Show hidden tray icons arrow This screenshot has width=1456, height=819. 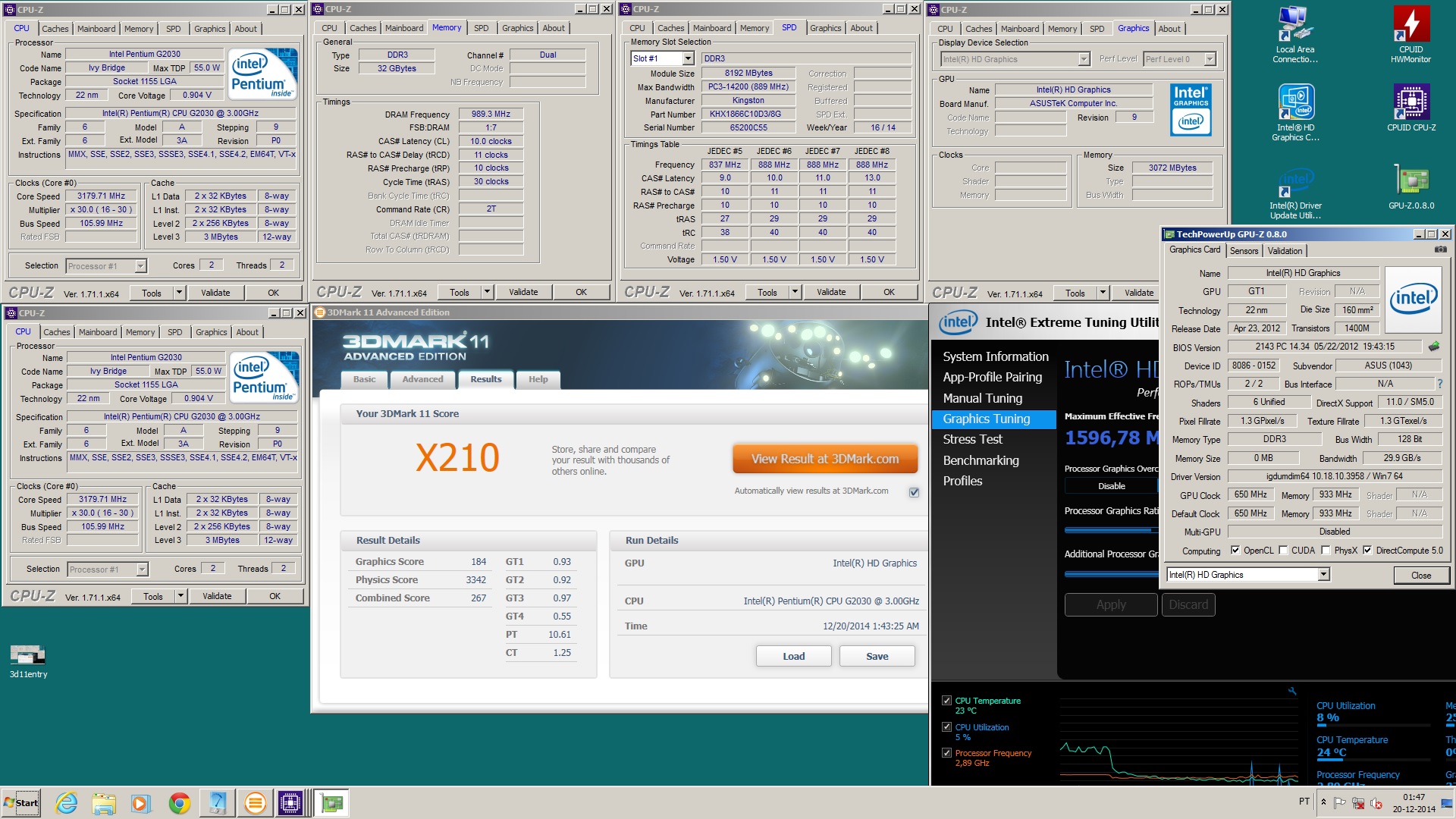(1323, 802)
